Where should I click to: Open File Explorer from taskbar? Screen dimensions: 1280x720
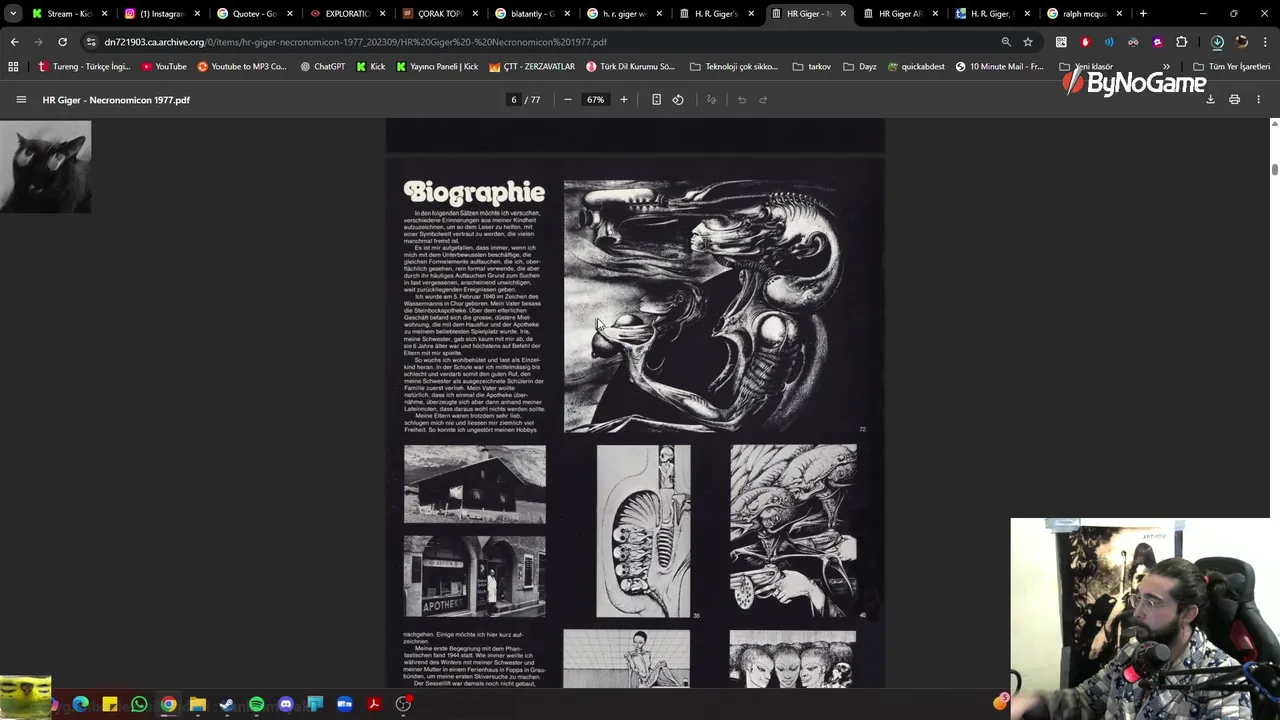tap(198, 704)
